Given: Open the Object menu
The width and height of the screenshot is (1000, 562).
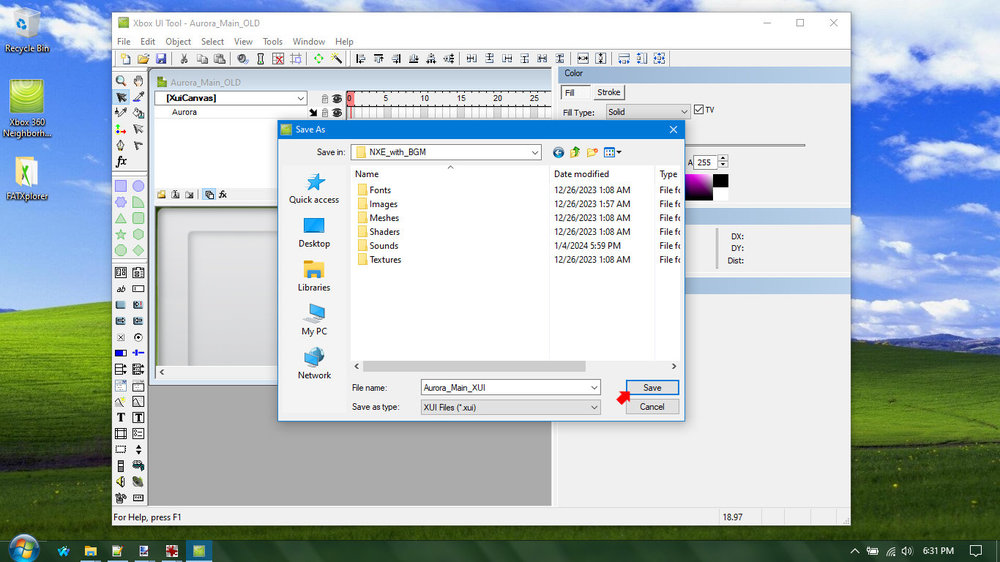Looking at the screenshot, I should click(x=178, y=41).
